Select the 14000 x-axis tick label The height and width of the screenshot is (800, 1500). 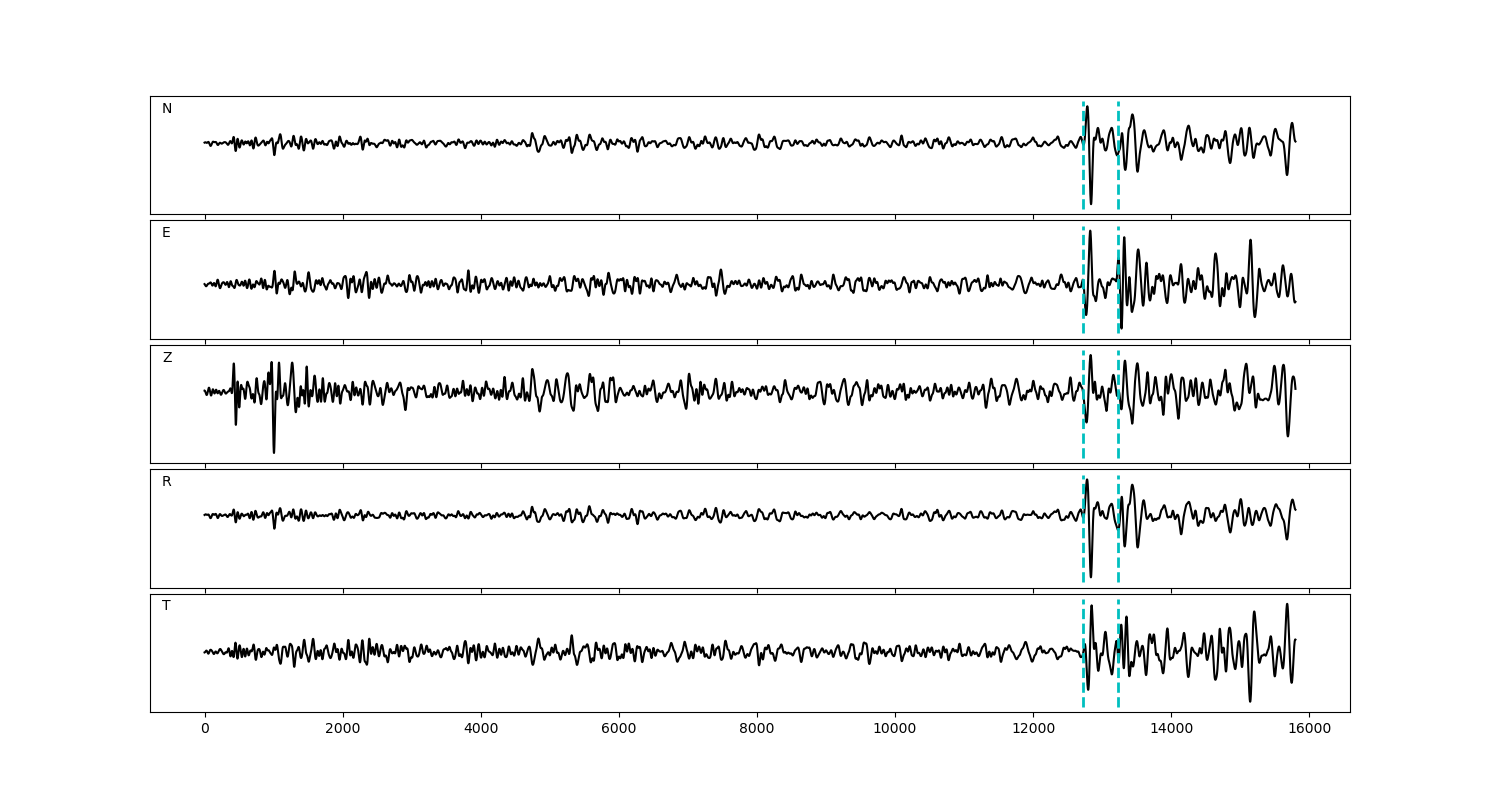tap(1171, 729)
